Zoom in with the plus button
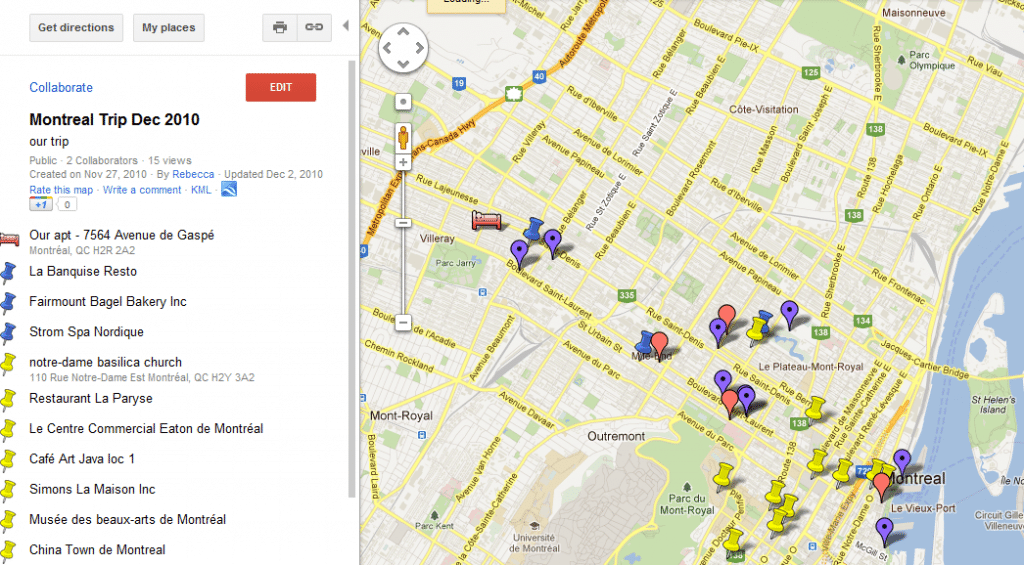The image size is (1024, 565). 403,163
